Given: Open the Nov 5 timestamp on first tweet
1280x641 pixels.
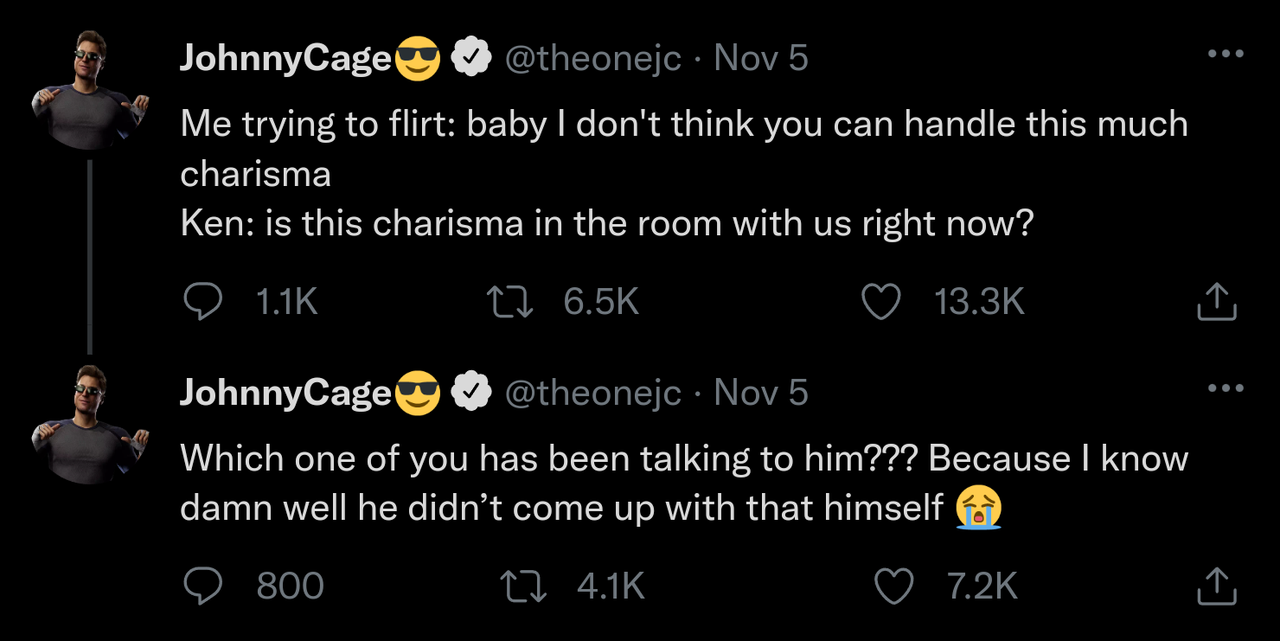Looking at the screenshot, I should click(x=761, y=60).
